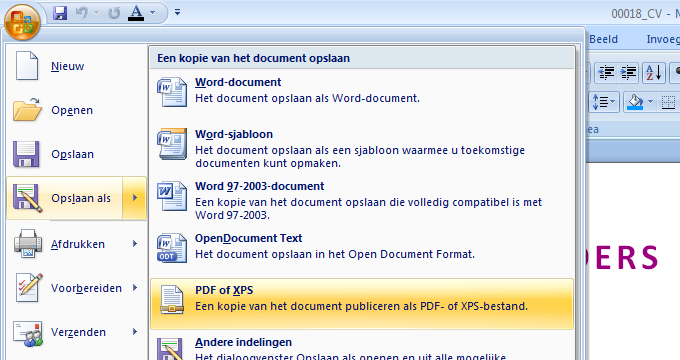Click 'Een kopie van het document opslaan' header
Image resolution: width=680 pixels, height=360 pixels.
coord(253,58)
